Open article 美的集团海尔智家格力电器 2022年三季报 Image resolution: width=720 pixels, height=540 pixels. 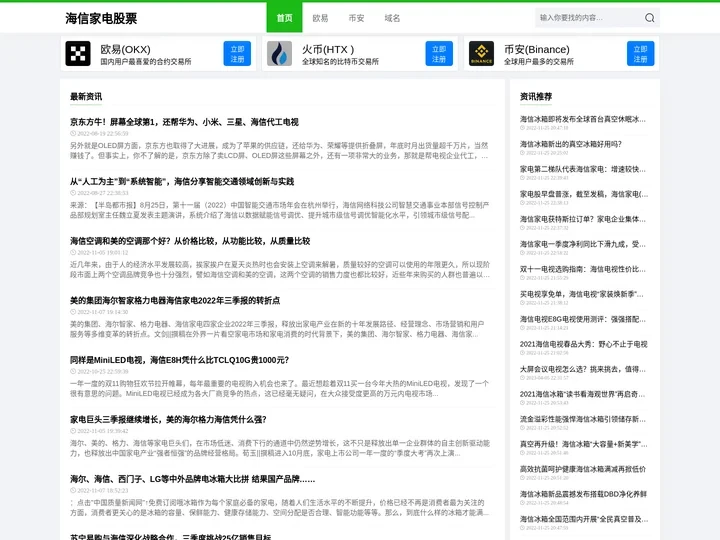point(175,300)
